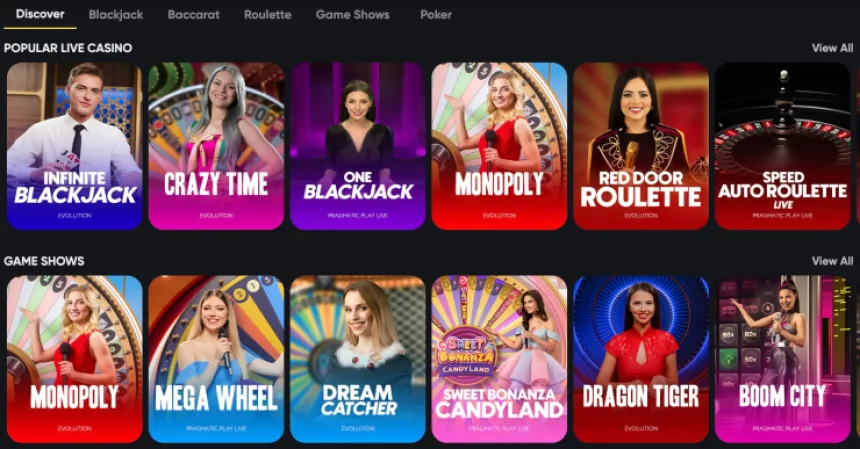860x449 pixels.
Task: Select Monopoly in Popular Live Casino
Action: 499,146
